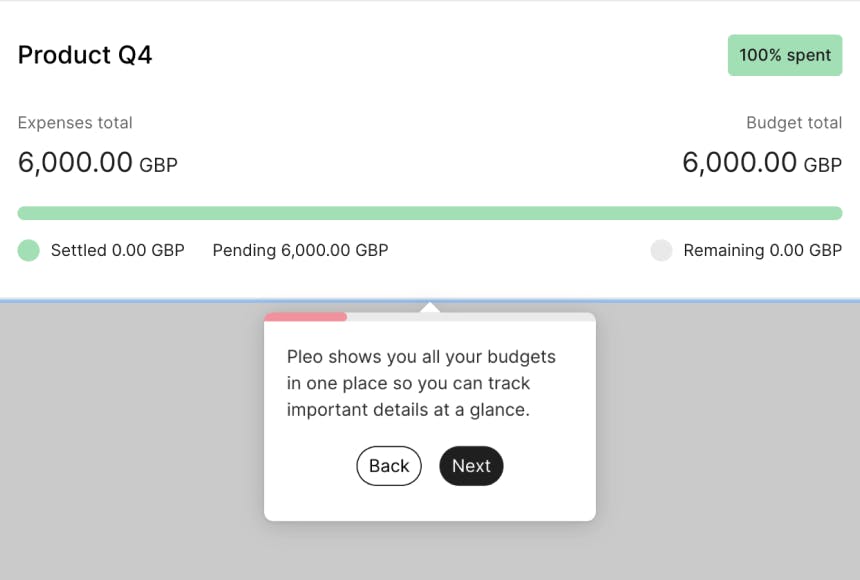Click the tooltip text about Pleo budgets
This screenshot has height=580, width=860.
tap(422, 383)
